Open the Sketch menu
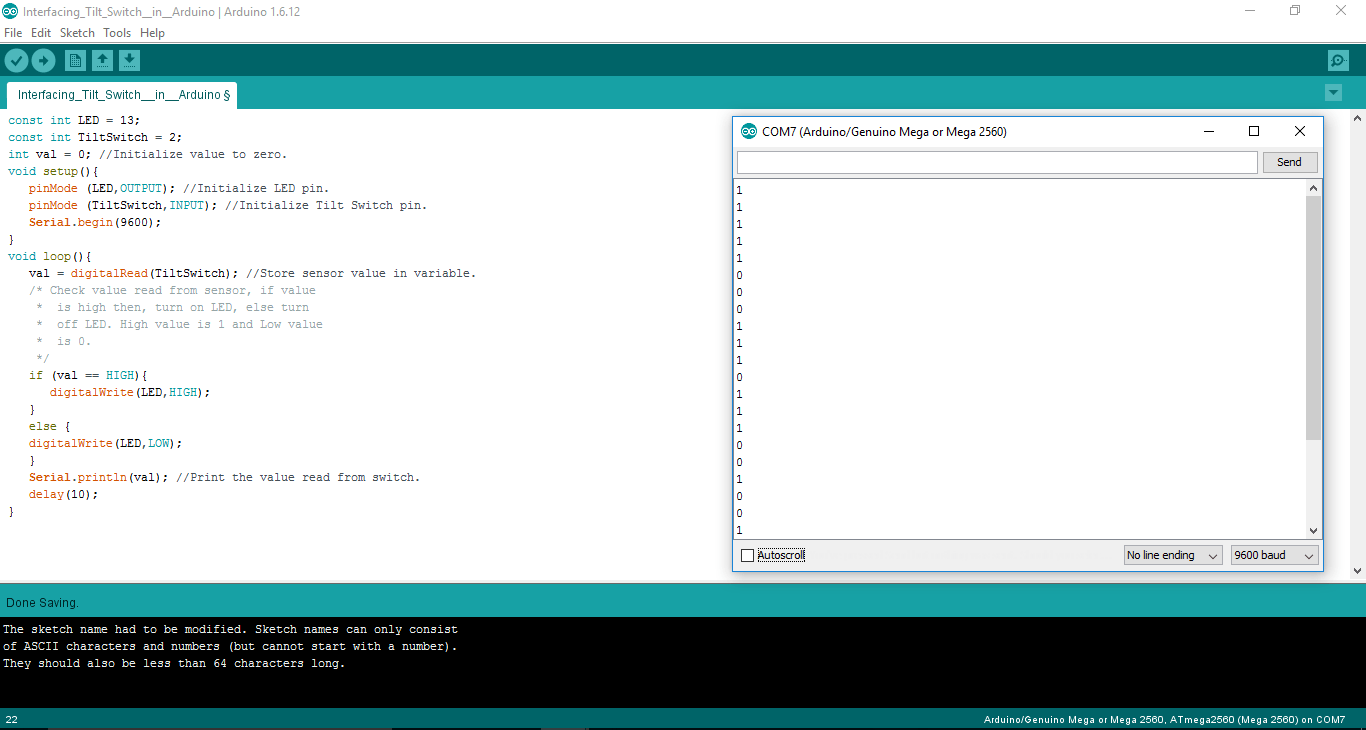Image resolution: width=1366 pixels, height=730 pixels. click(x=77, y=32)
